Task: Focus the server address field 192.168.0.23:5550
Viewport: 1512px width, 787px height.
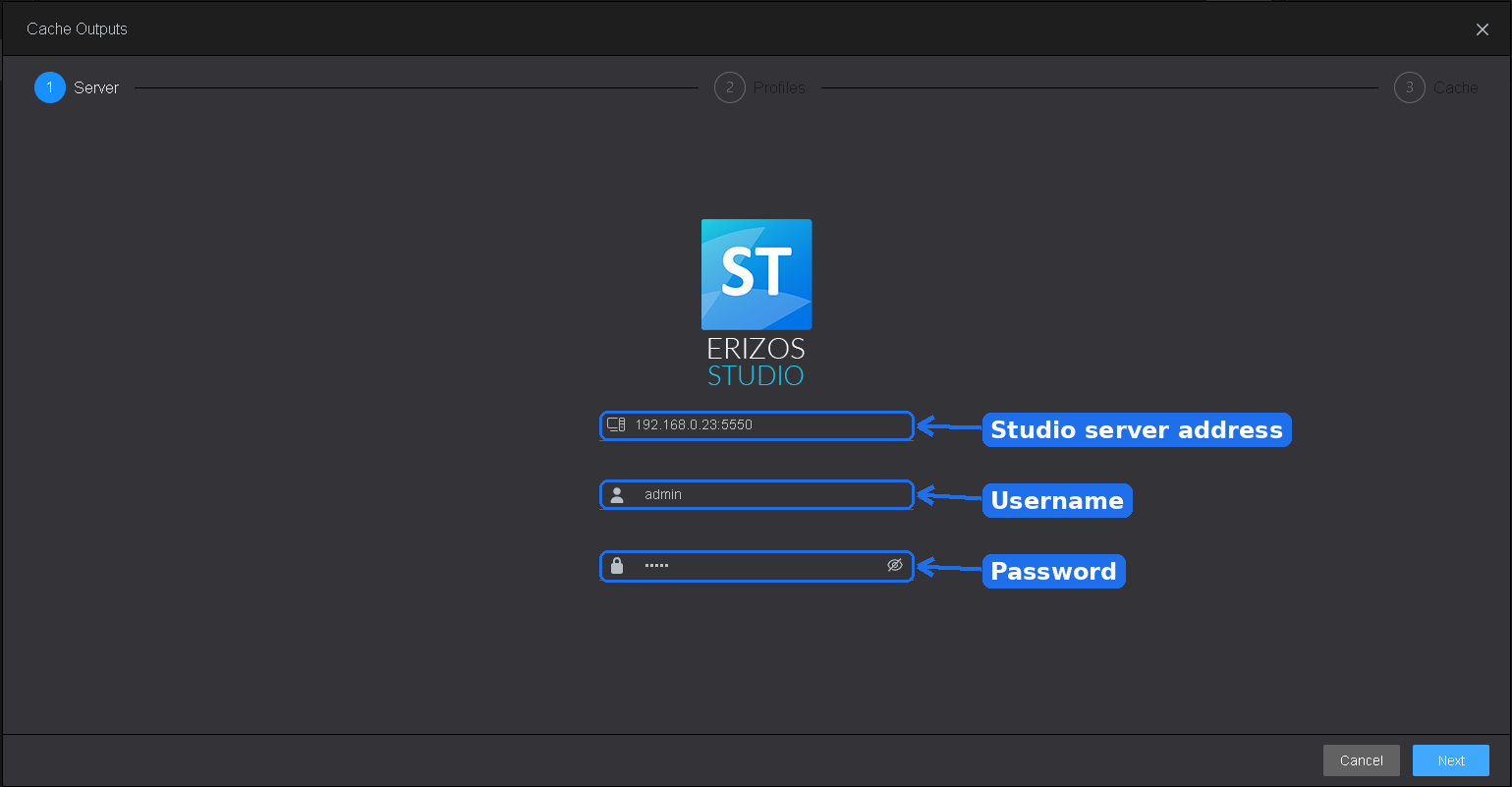Action: tap(756, 425)
